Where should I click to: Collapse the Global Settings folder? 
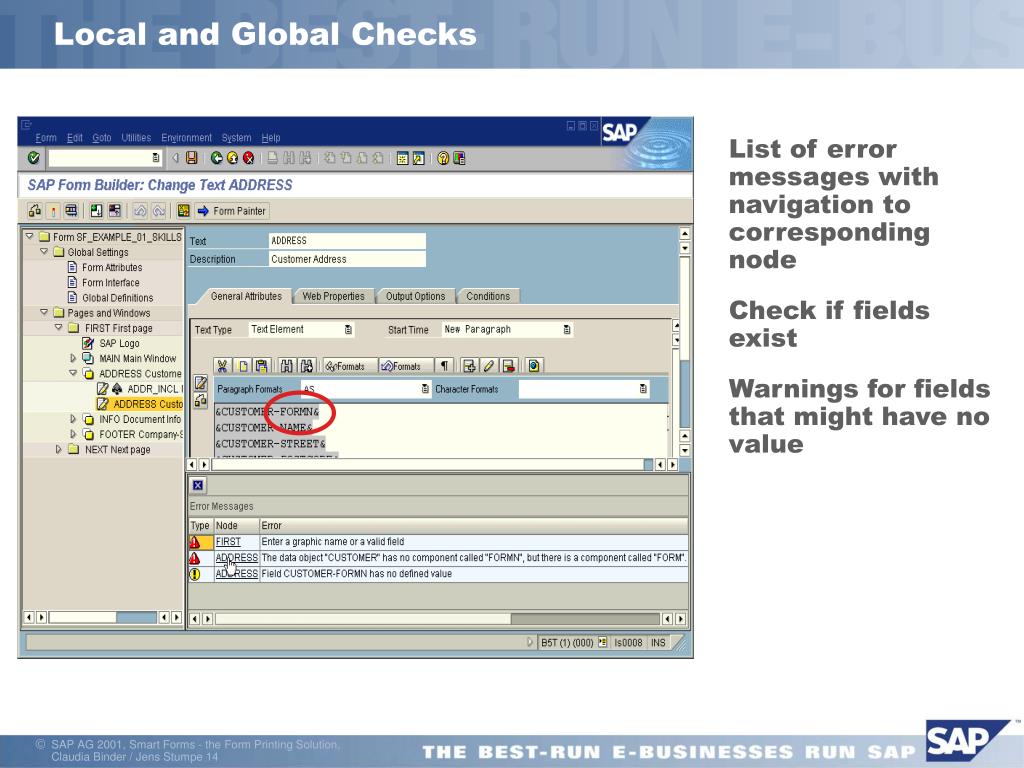(x=44, y=251)
